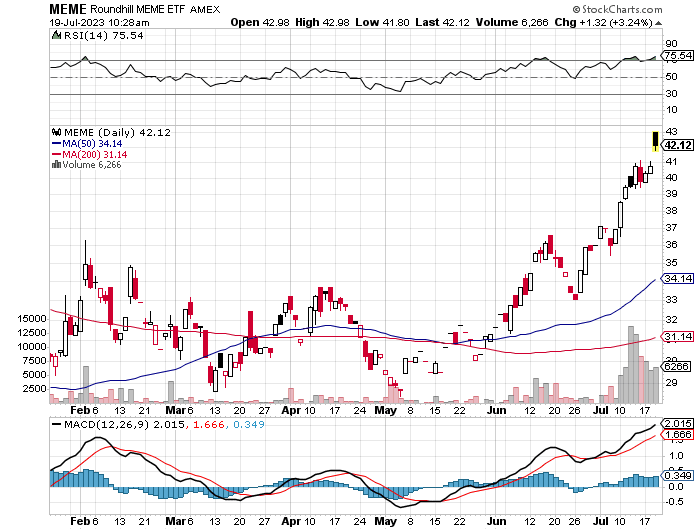Click the AMEX exchange label

point(205,9)
